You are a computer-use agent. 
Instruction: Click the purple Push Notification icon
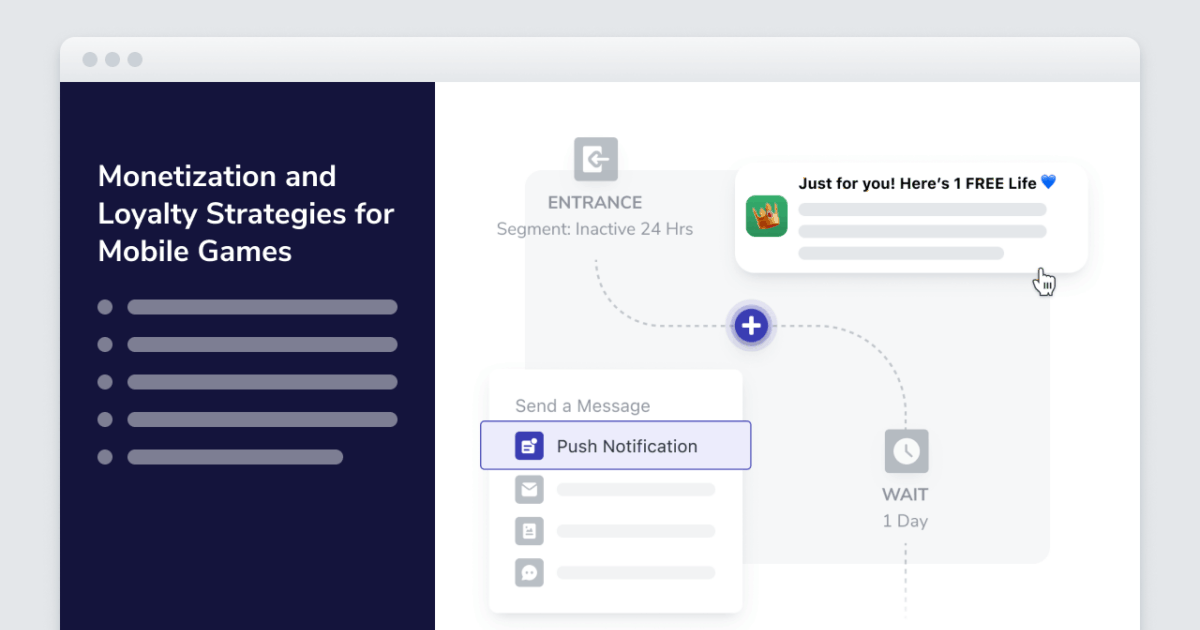pyautogui.click(x=529, y=446)
